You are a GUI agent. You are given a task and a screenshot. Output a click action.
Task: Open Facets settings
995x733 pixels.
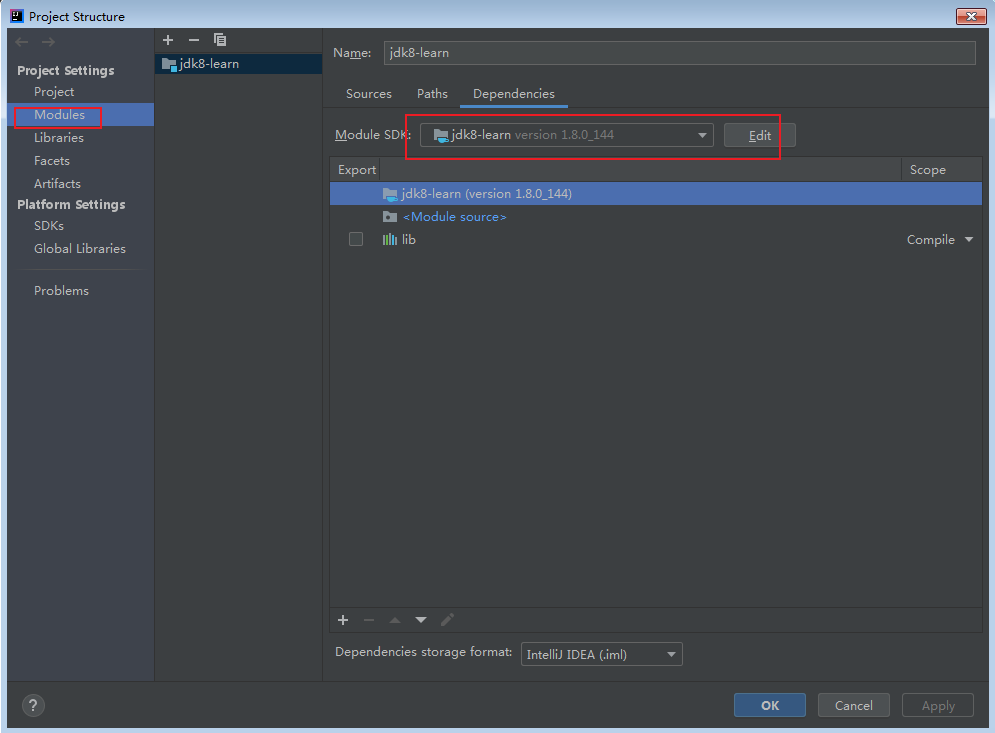[x=52, y=161]
